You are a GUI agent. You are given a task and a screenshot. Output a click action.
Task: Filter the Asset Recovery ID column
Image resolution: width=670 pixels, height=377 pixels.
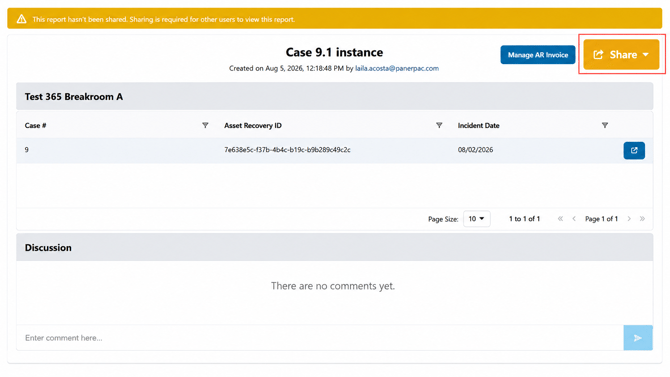pos(439,125)
